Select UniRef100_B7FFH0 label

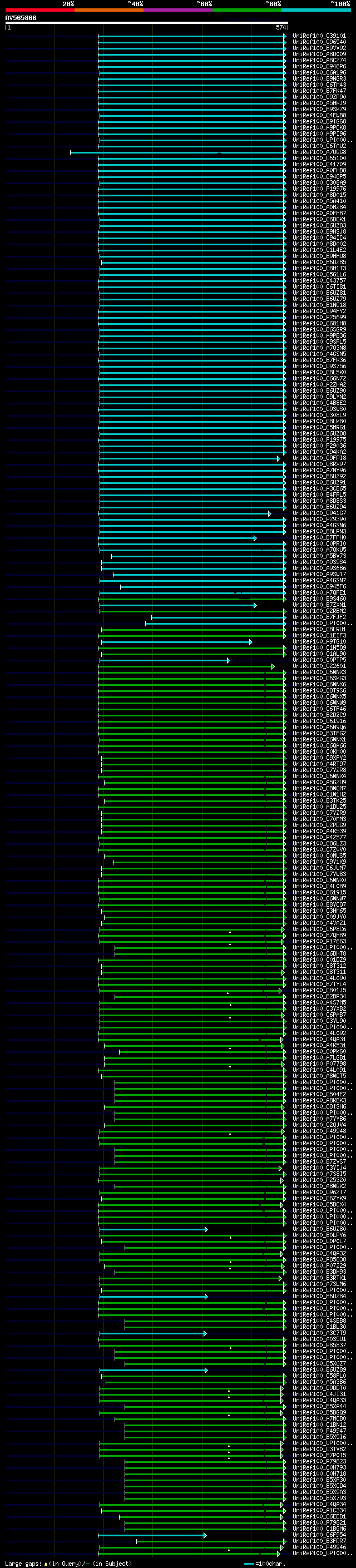[x=319, y=537]
